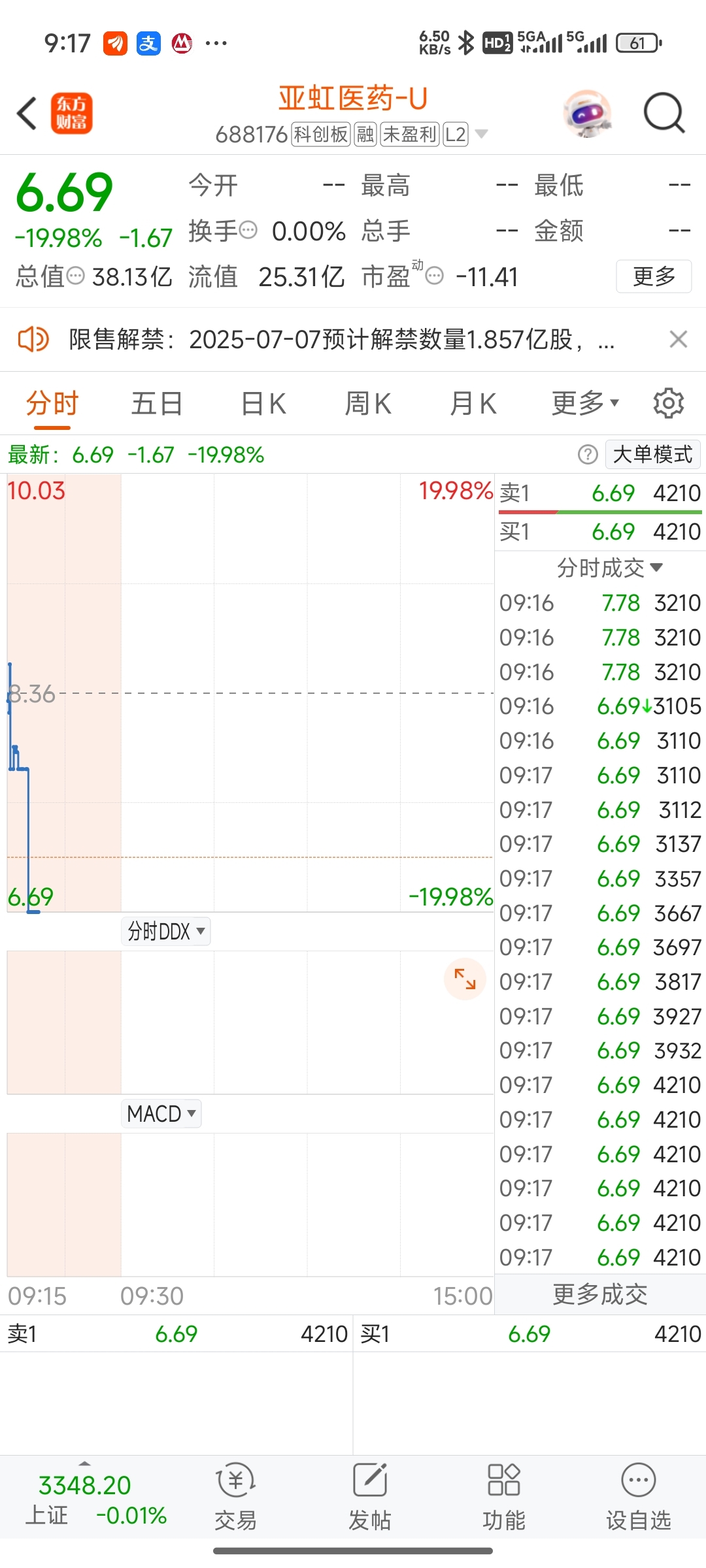The height and width of the screenshot is (1568, 706).
Task: Tap the back arrow icon
Action: (x=27, y=114)
